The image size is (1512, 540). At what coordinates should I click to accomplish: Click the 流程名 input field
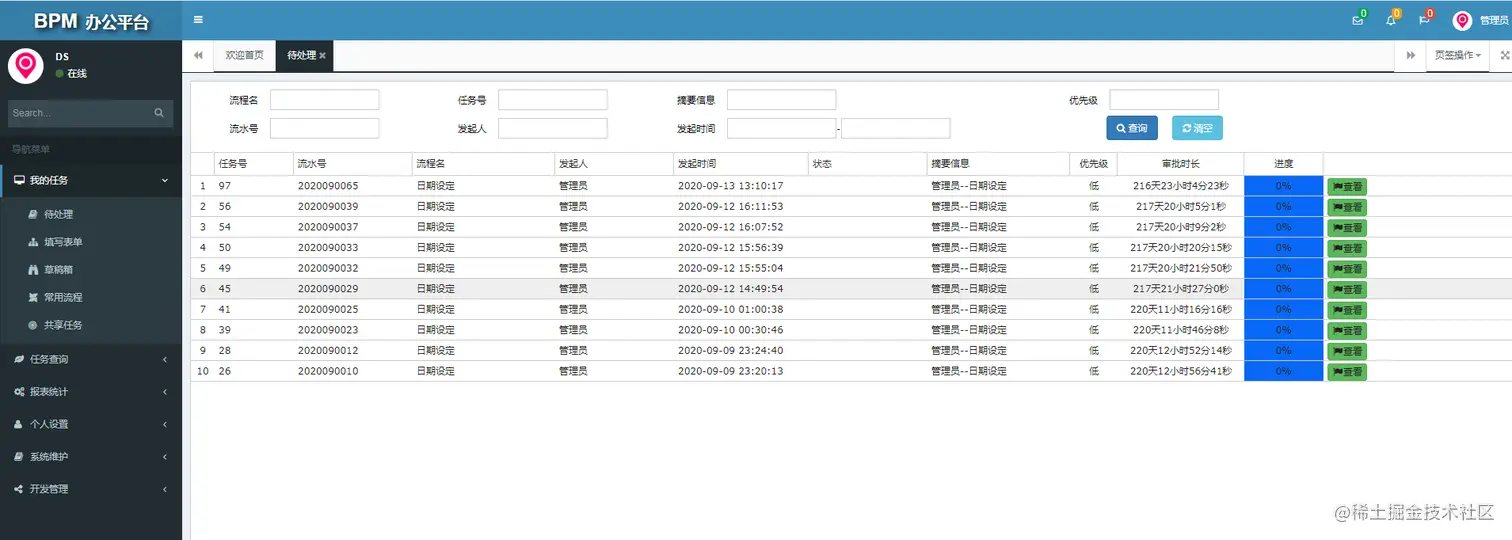[x=325, y=100]
